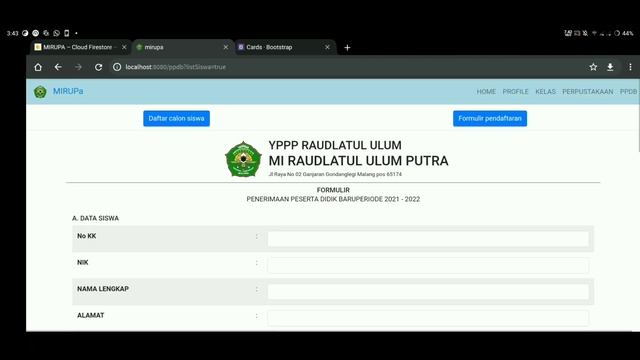Click the WhatsApp notification icon in status bar
640x360 pixels.
56,33
